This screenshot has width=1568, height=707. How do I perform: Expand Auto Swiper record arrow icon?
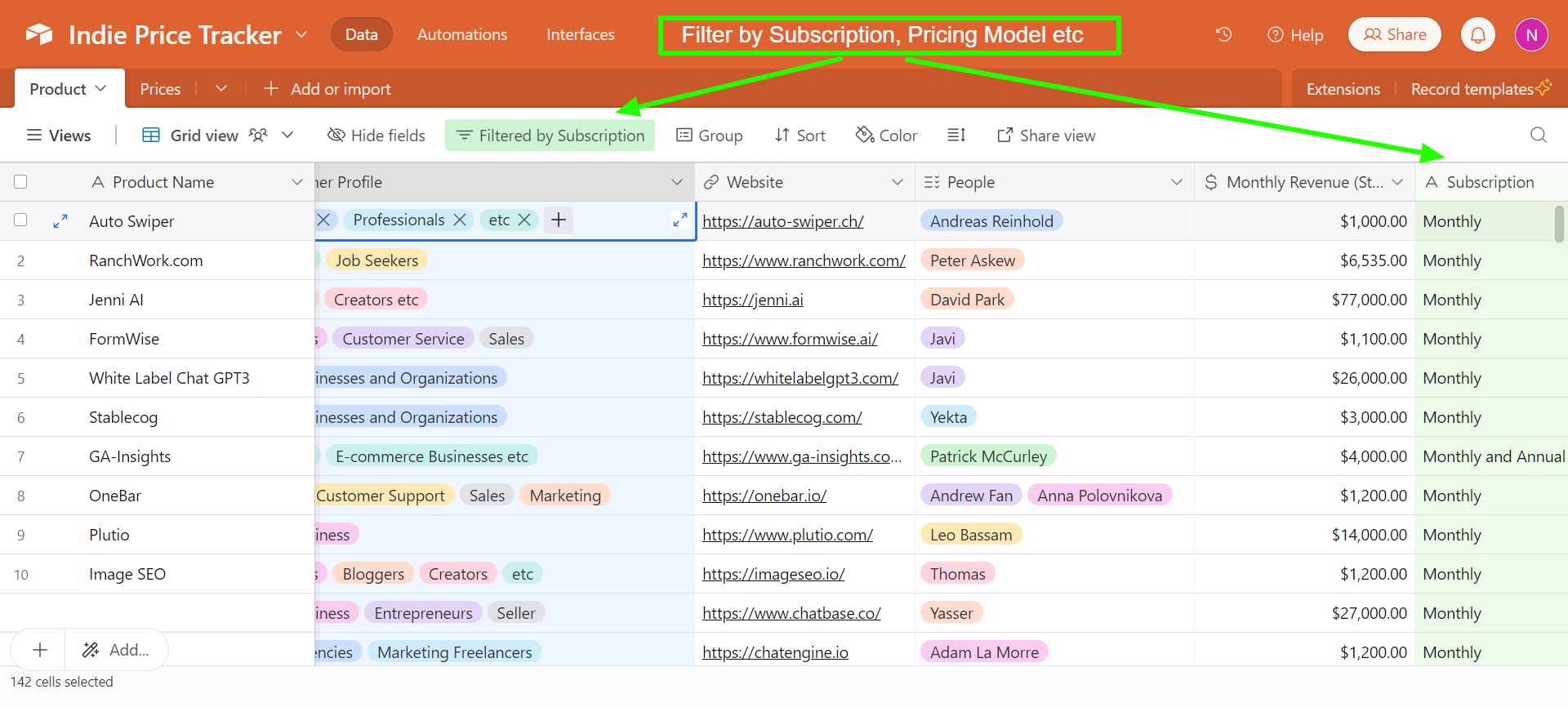pyautogui.click(x=60, y=221)
